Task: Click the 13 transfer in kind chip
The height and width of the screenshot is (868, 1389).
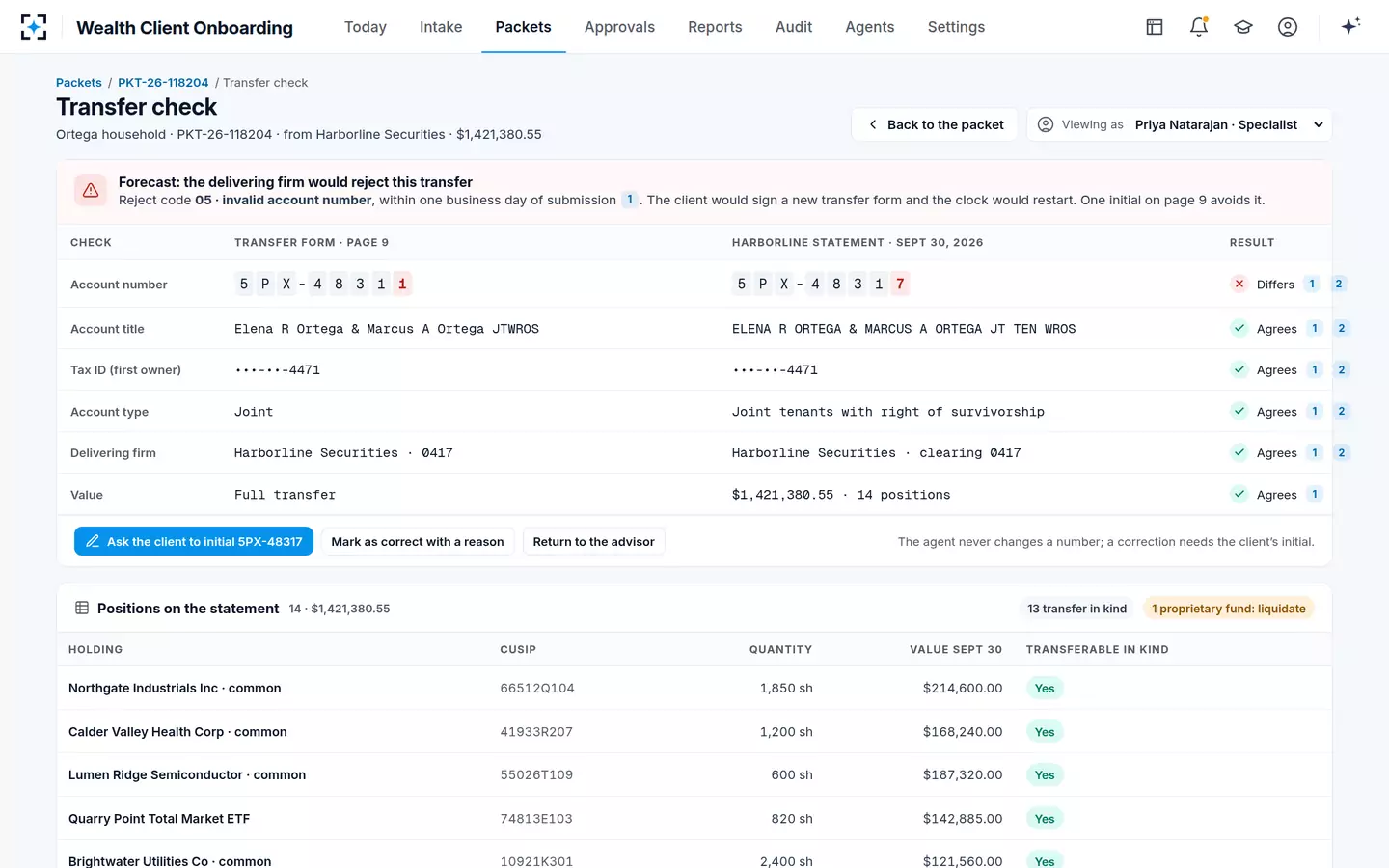Action: pos(1076,609)
